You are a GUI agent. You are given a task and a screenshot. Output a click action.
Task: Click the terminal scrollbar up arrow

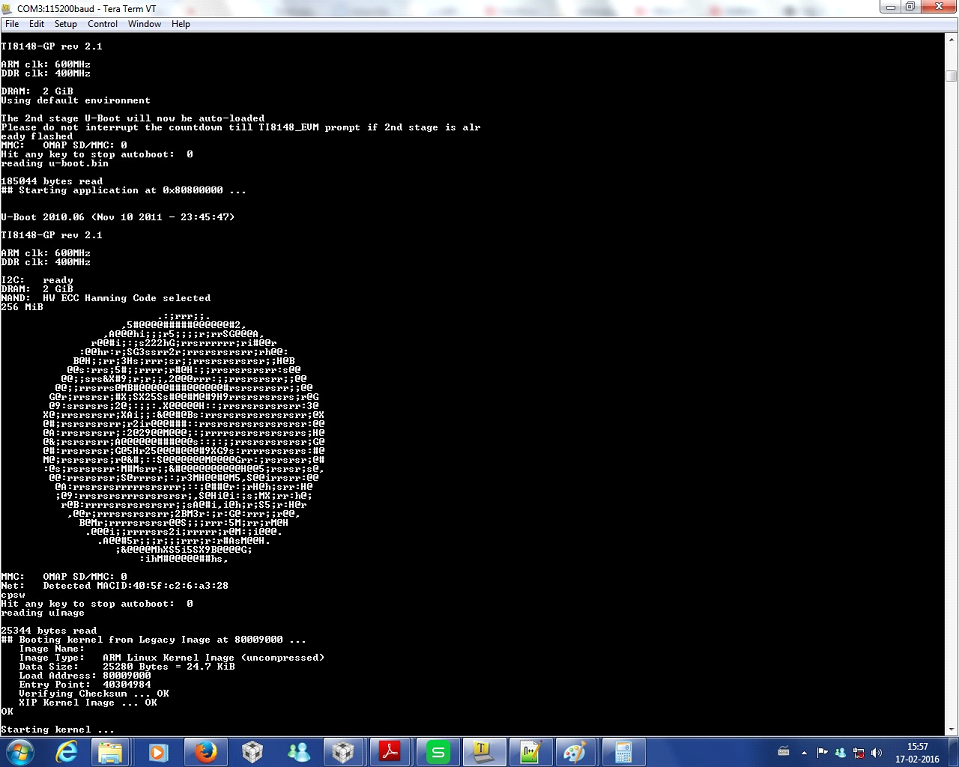pos(952,39)
